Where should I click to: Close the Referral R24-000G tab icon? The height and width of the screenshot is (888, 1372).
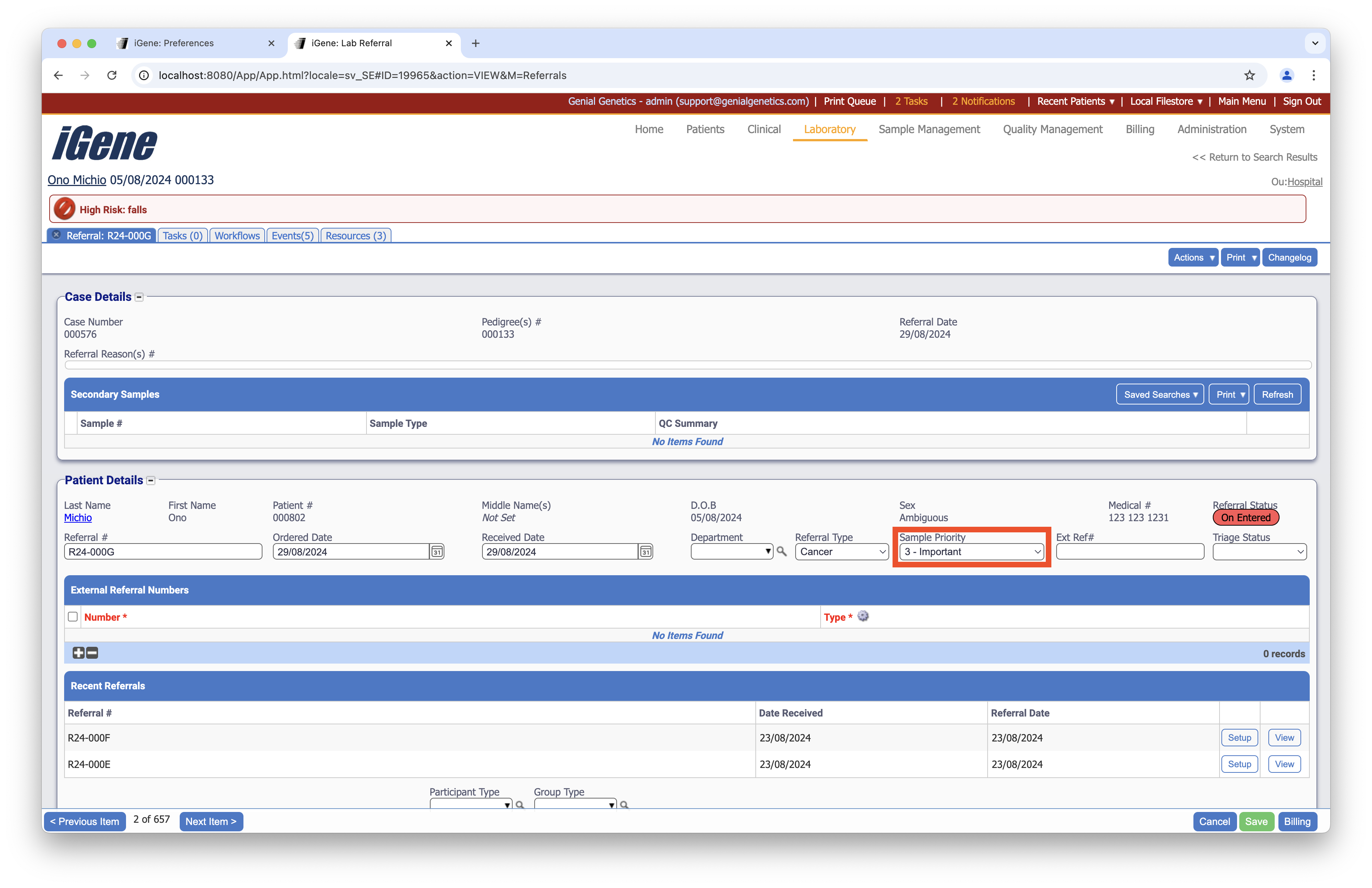coord(56,235)
